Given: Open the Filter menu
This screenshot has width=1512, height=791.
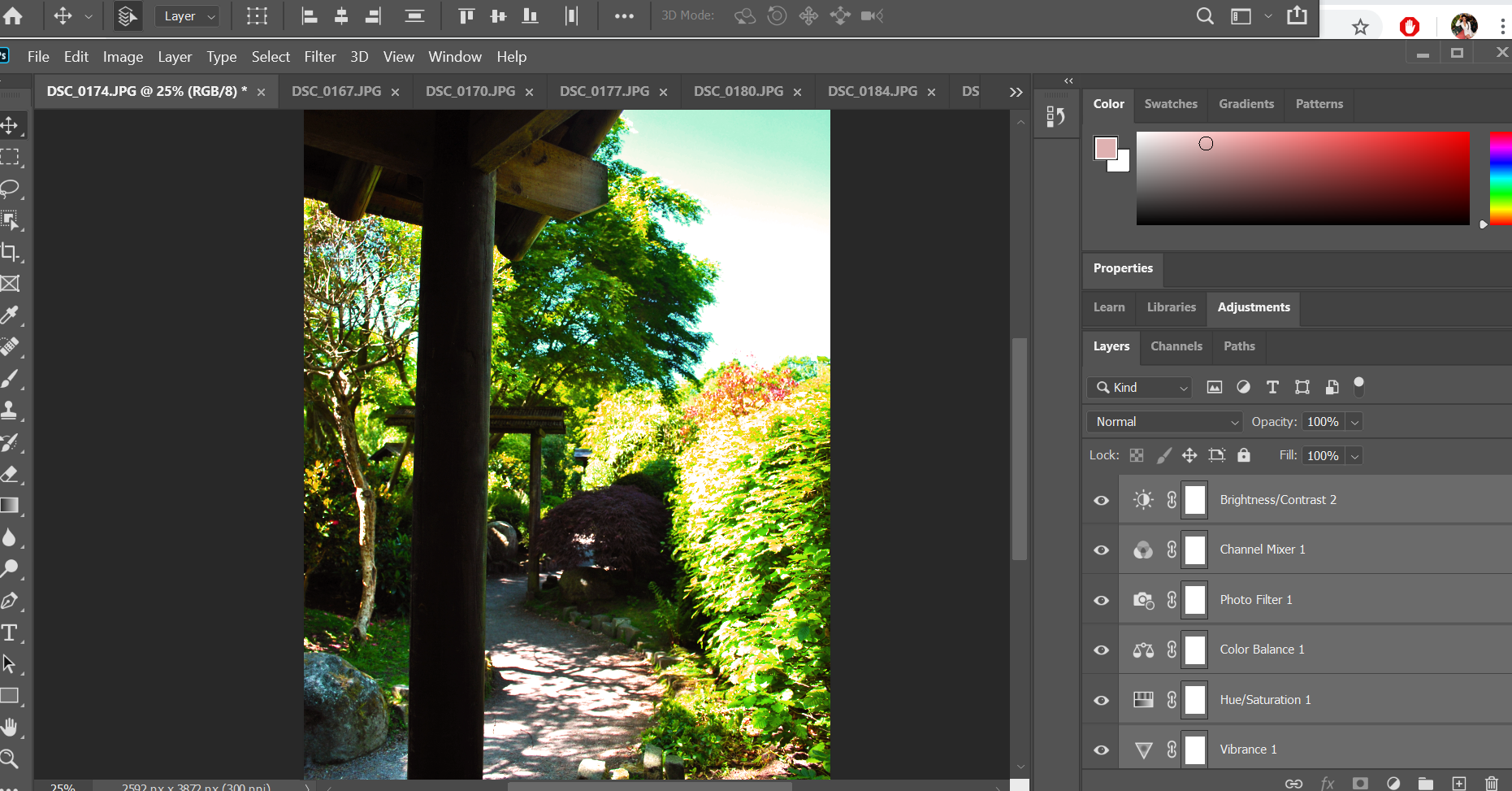Looking at the screenshot, I should (x=319, y=57).
